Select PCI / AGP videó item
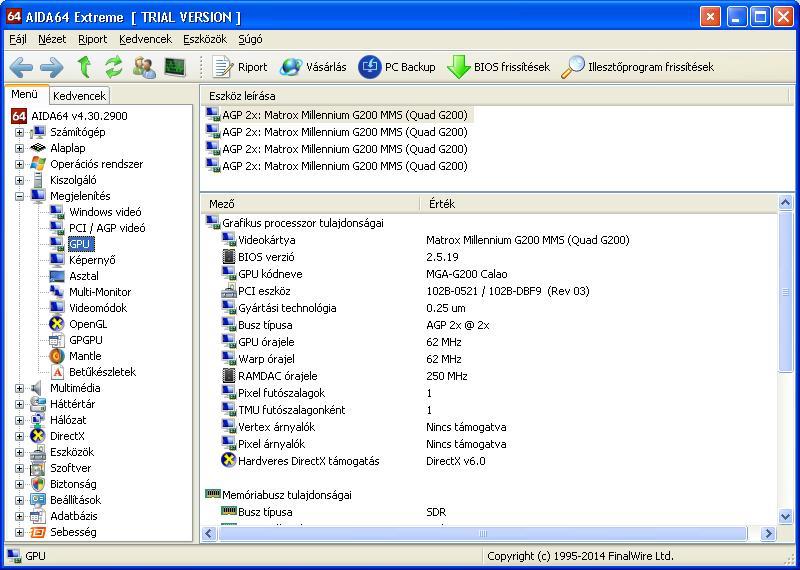The height and width of the screenshot is (570, 800). click(107, 228)
